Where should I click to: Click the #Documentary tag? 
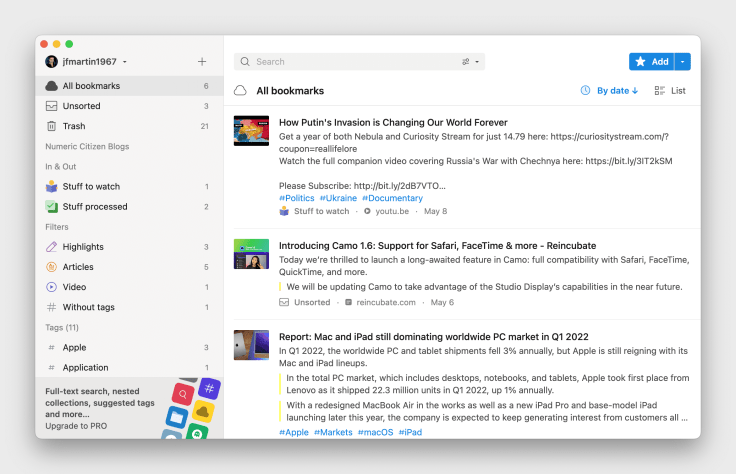(x=392, y=198)
